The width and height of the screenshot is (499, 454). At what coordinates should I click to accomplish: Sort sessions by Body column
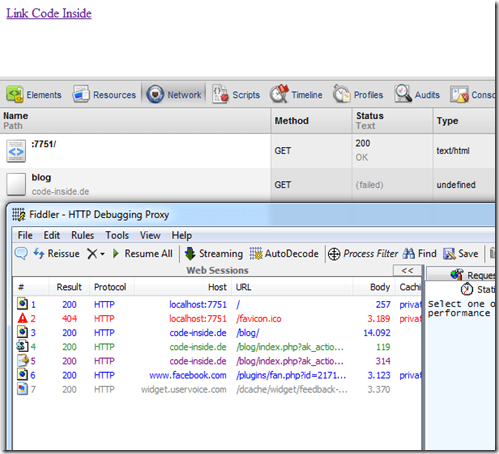373,287
